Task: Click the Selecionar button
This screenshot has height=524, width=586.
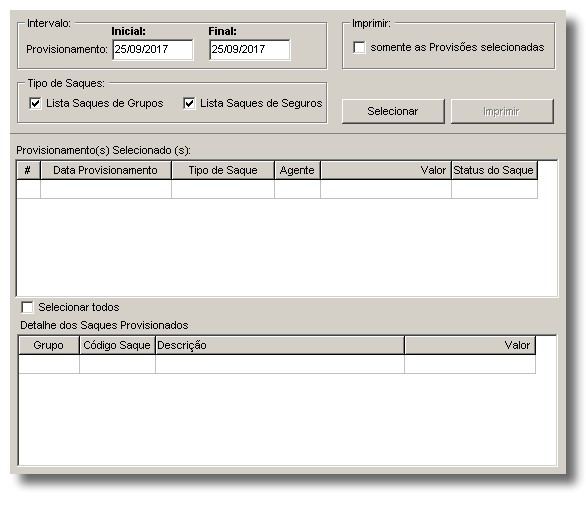Action: click(x=393, y=111)
